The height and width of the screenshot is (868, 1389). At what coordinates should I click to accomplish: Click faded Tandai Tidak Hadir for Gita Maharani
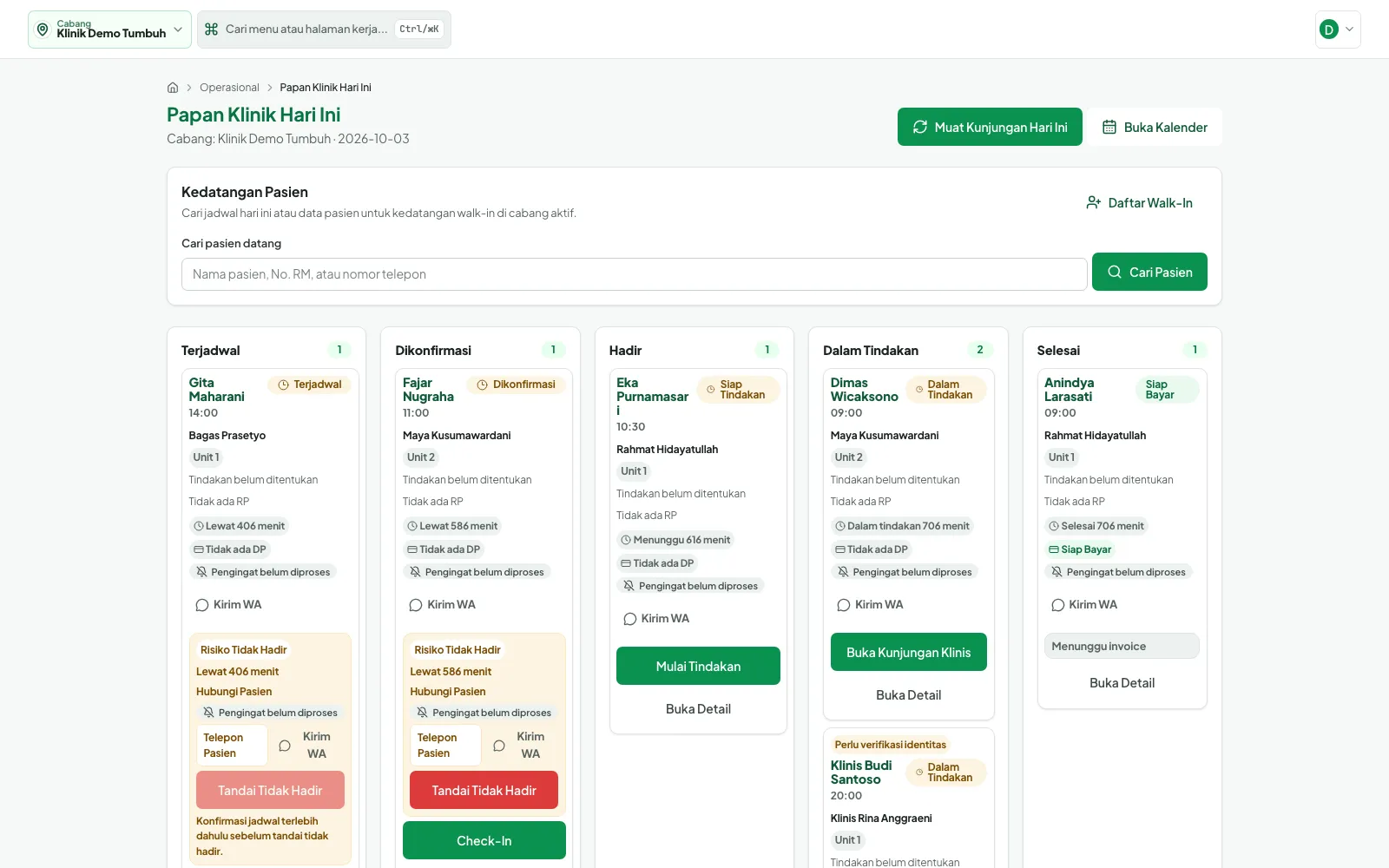pos(270,790)
